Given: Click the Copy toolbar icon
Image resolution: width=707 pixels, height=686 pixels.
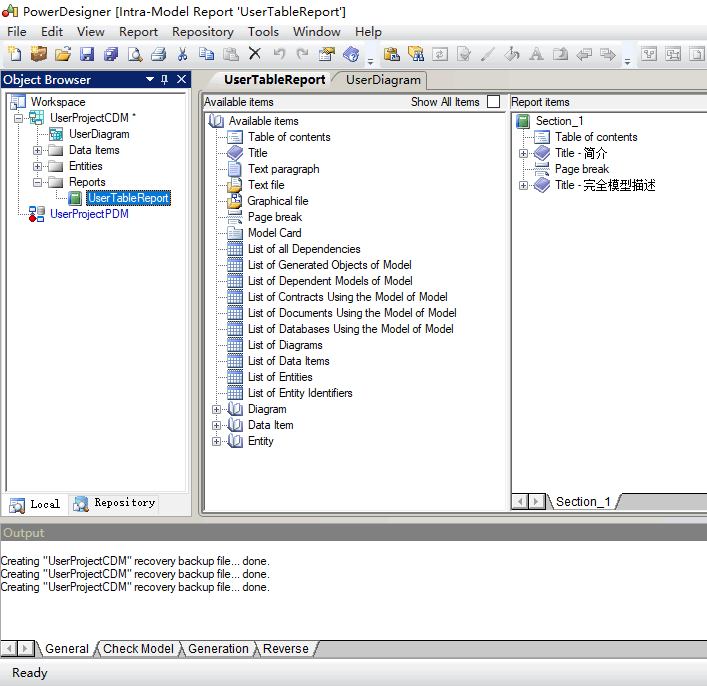Looking at the screenshot, I should pyautogui.click(x=207, y=54).
